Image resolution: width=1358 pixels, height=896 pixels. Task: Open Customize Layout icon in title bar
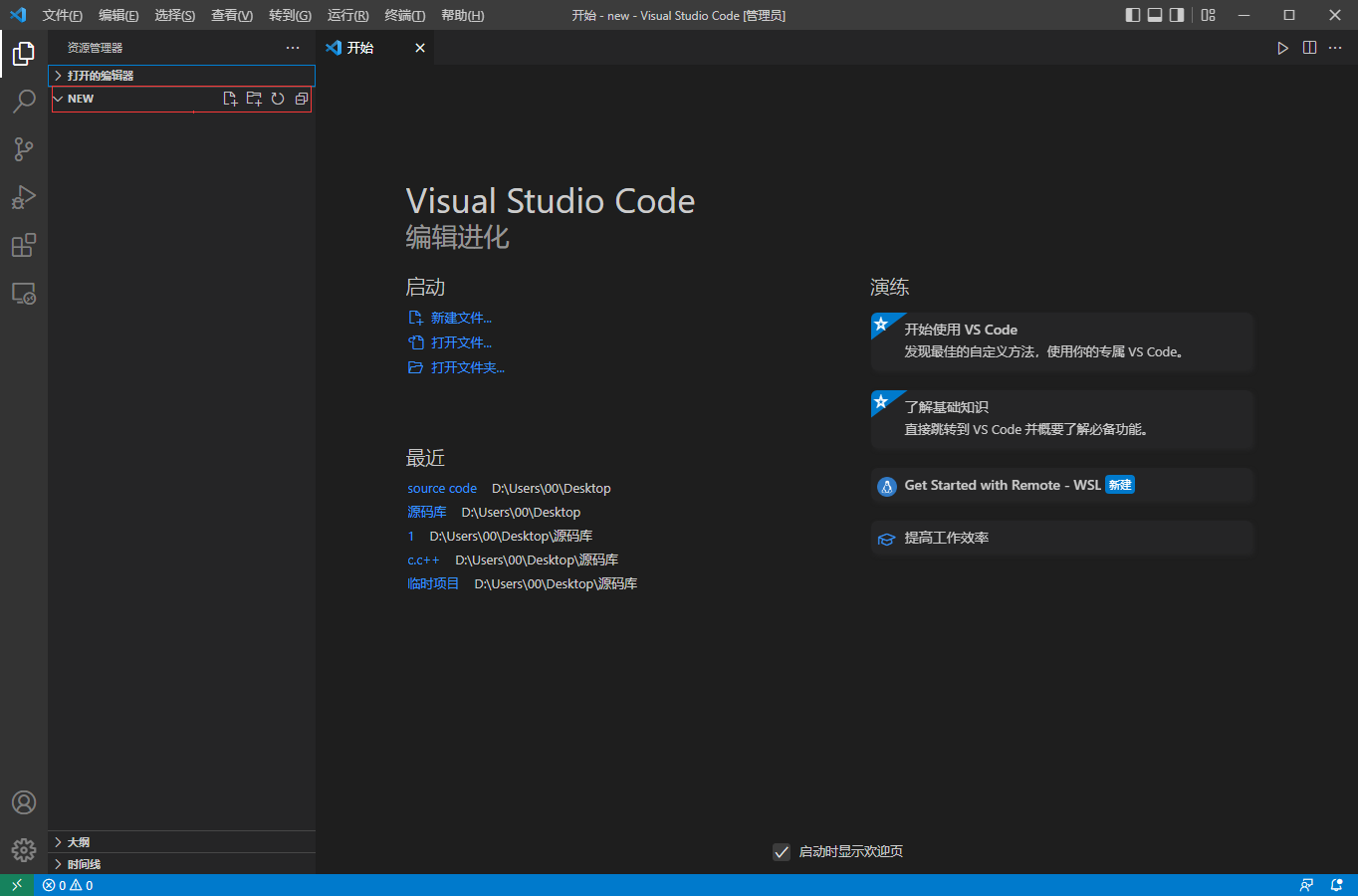click(1208, 15)
